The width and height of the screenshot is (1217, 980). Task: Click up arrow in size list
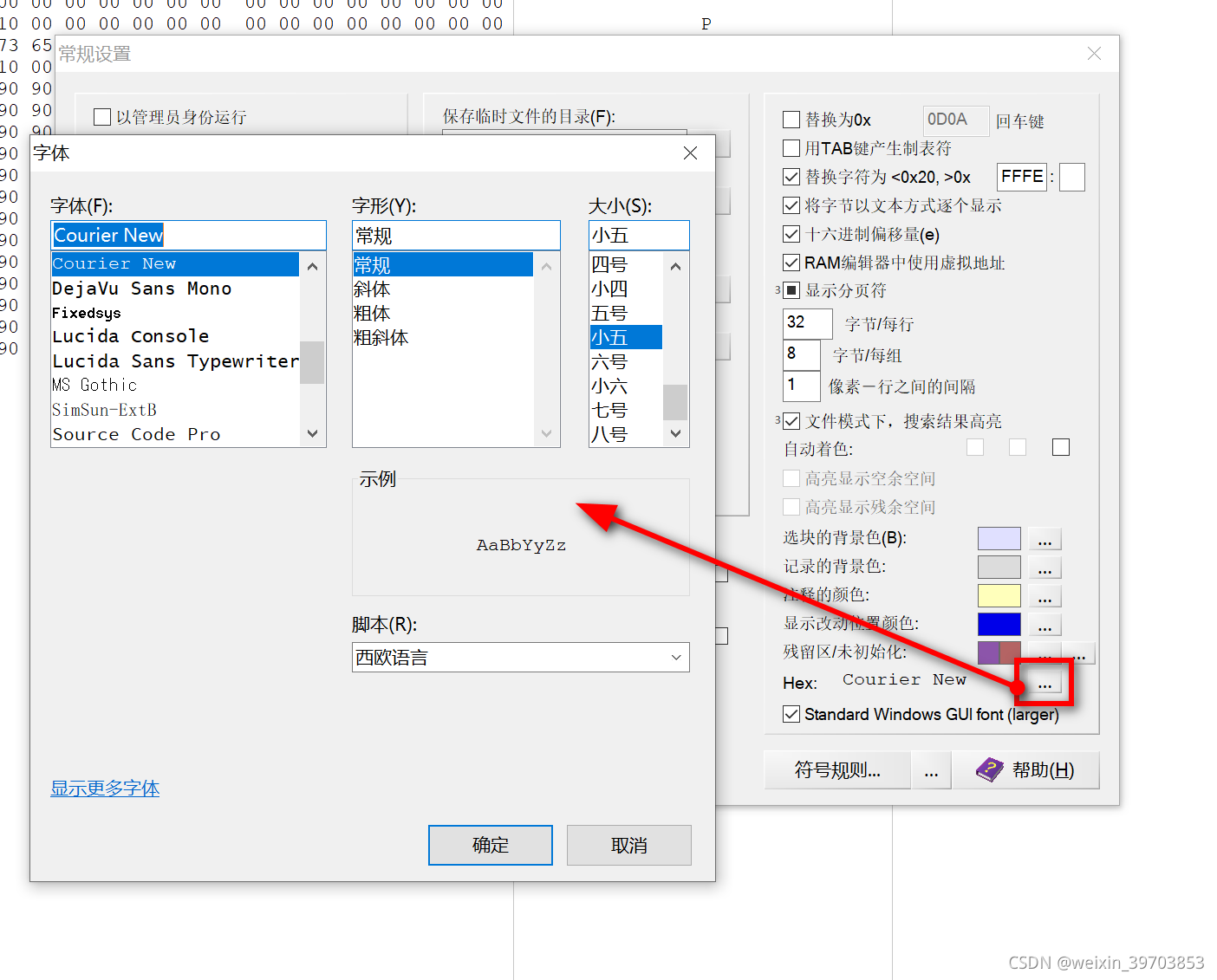point(675,266)
